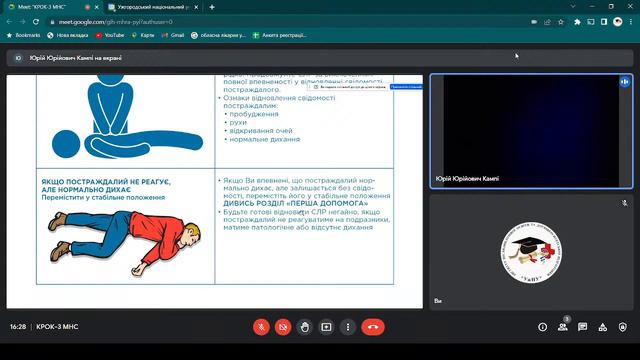Close the Ужгородський національний tab
The width and height of the screenshot is (640, 360).
point(196,7)
